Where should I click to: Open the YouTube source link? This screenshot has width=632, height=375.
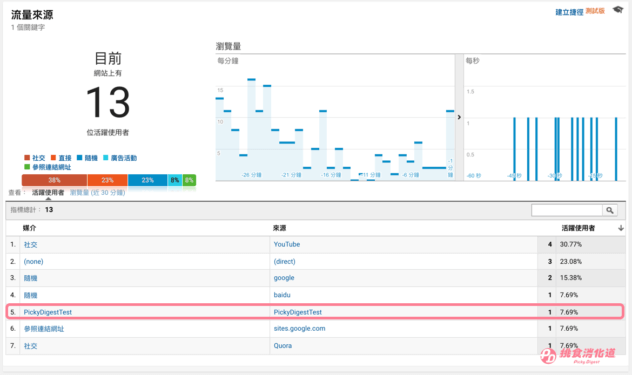click(287, 244)
